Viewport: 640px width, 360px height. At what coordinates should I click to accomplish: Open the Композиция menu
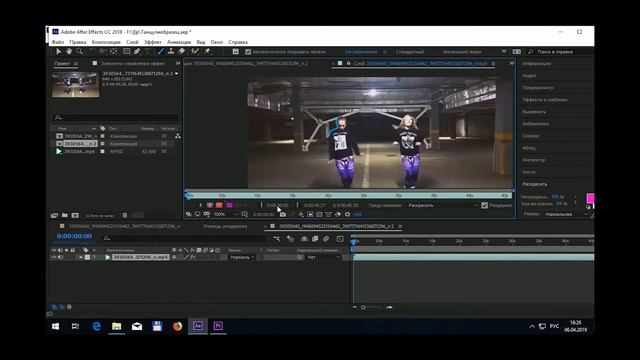point(106,42)
